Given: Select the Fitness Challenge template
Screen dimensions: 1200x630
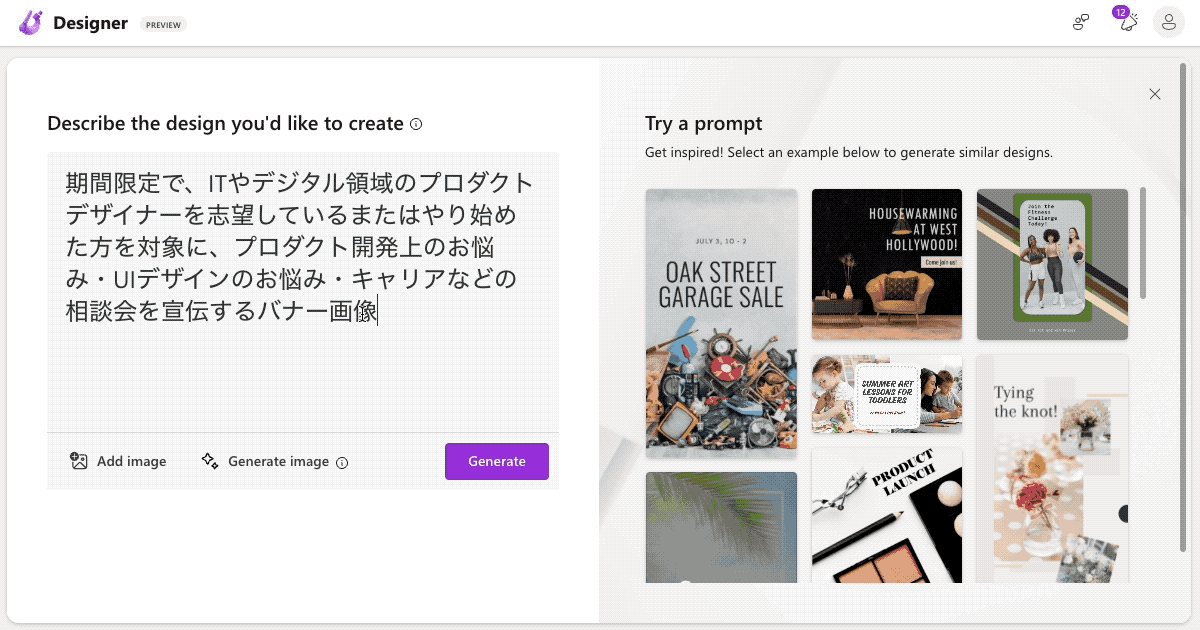Looking at the screenshot, I should (1052, 264).
